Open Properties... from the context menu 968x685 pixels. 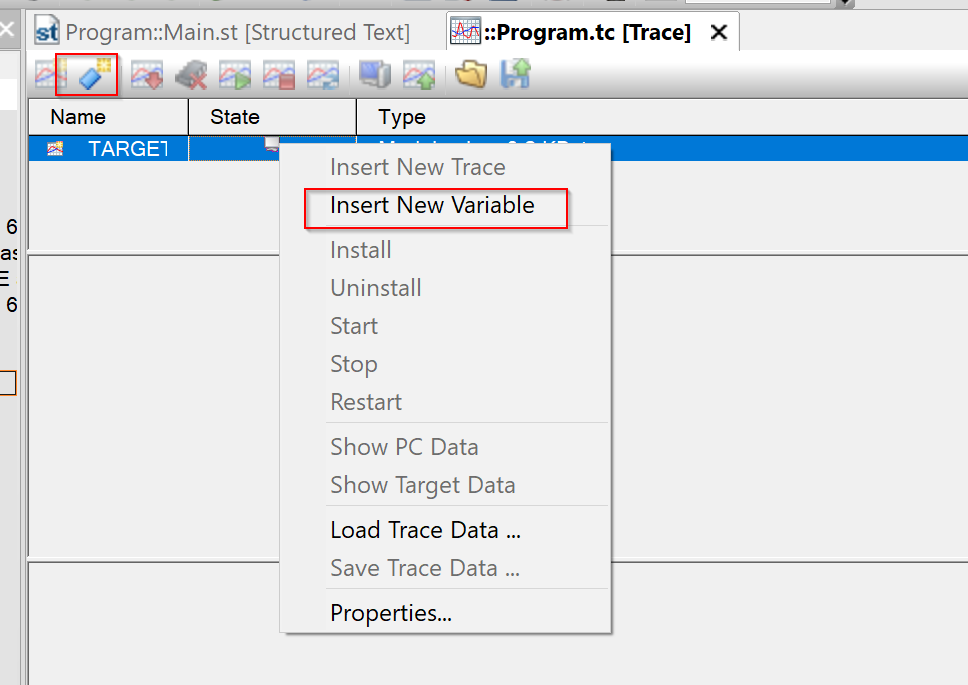[x=391, y=613]
